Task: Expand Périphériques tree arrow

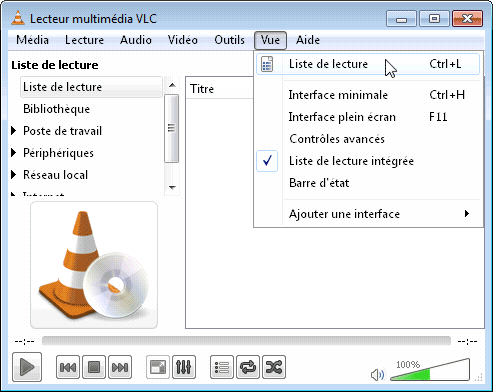Action: point(13,153)
